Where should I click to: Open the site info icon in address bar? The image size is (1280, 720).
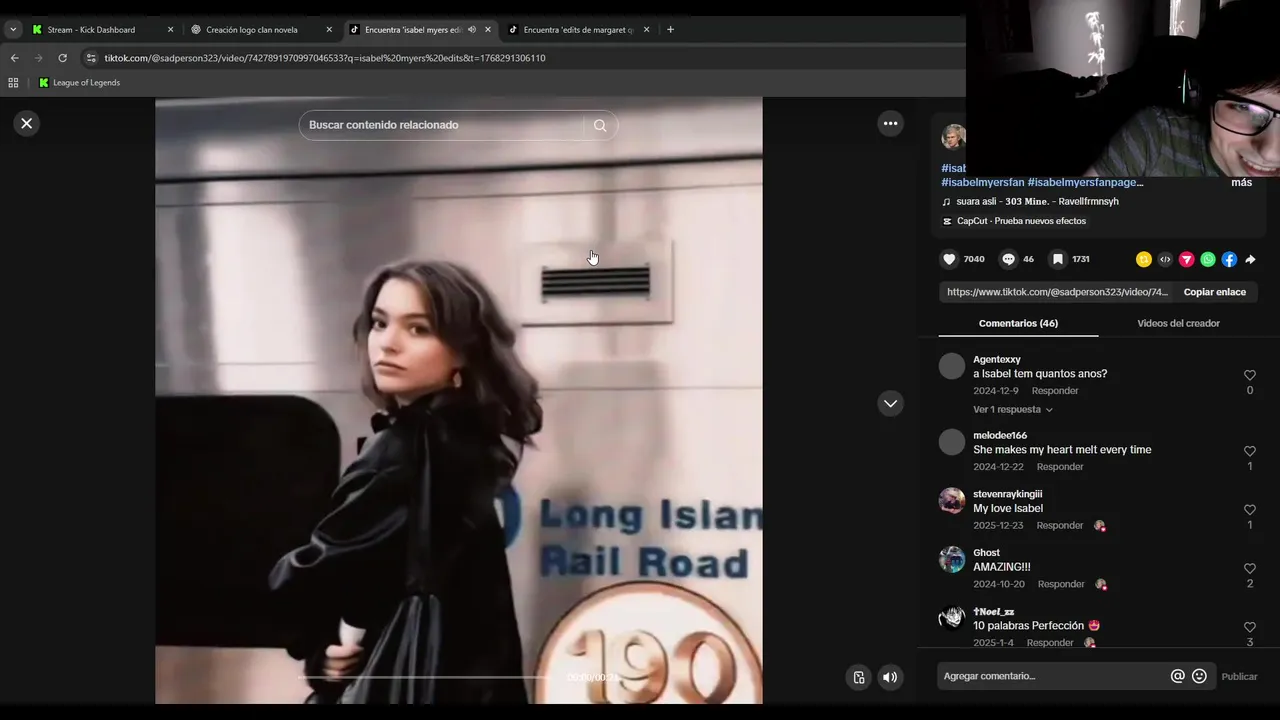click(x=91, y=58)
